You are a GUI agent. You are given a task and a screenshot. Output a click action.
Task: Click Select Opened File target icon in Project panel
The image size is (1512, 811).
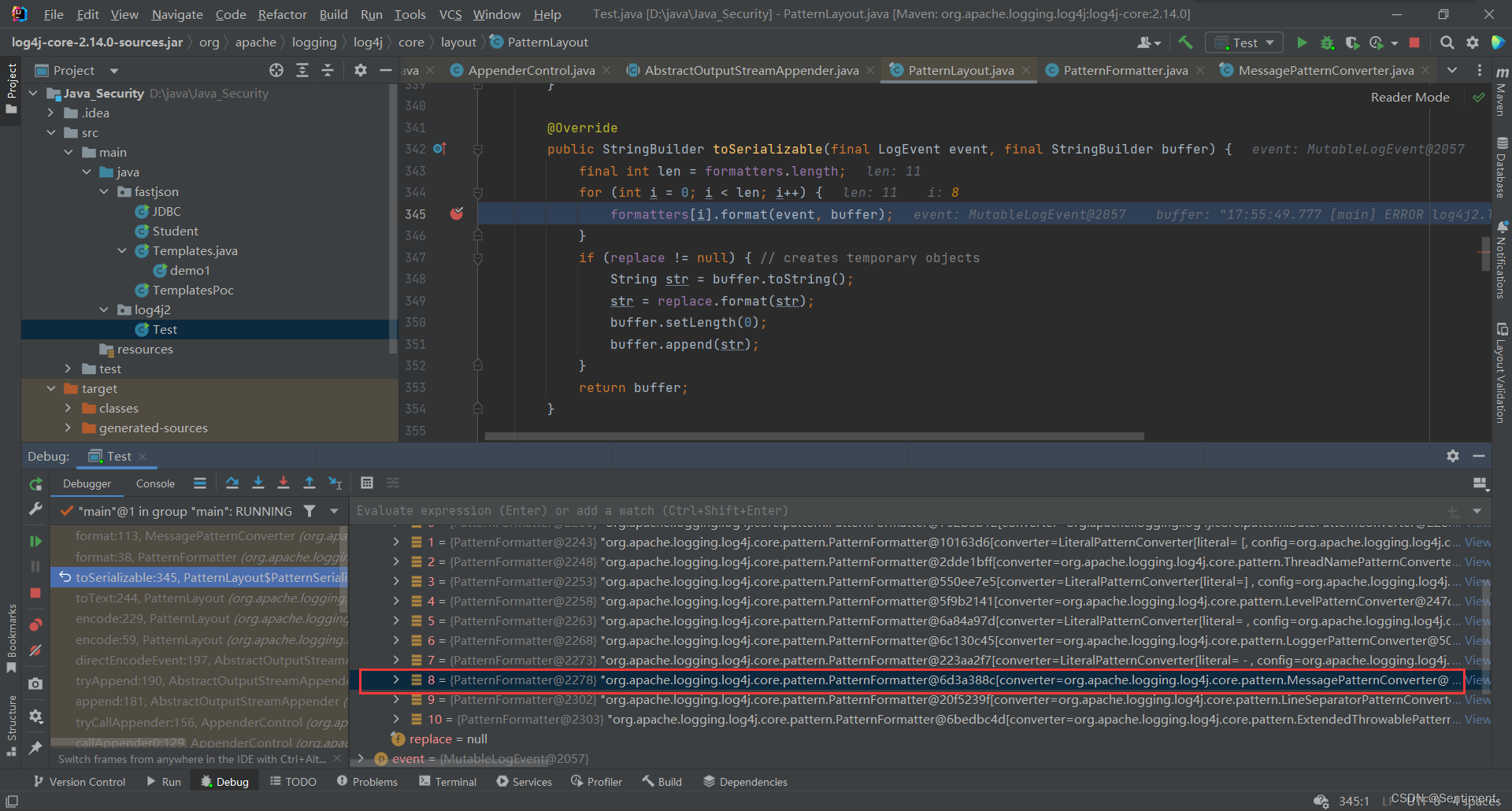[276, 70]
